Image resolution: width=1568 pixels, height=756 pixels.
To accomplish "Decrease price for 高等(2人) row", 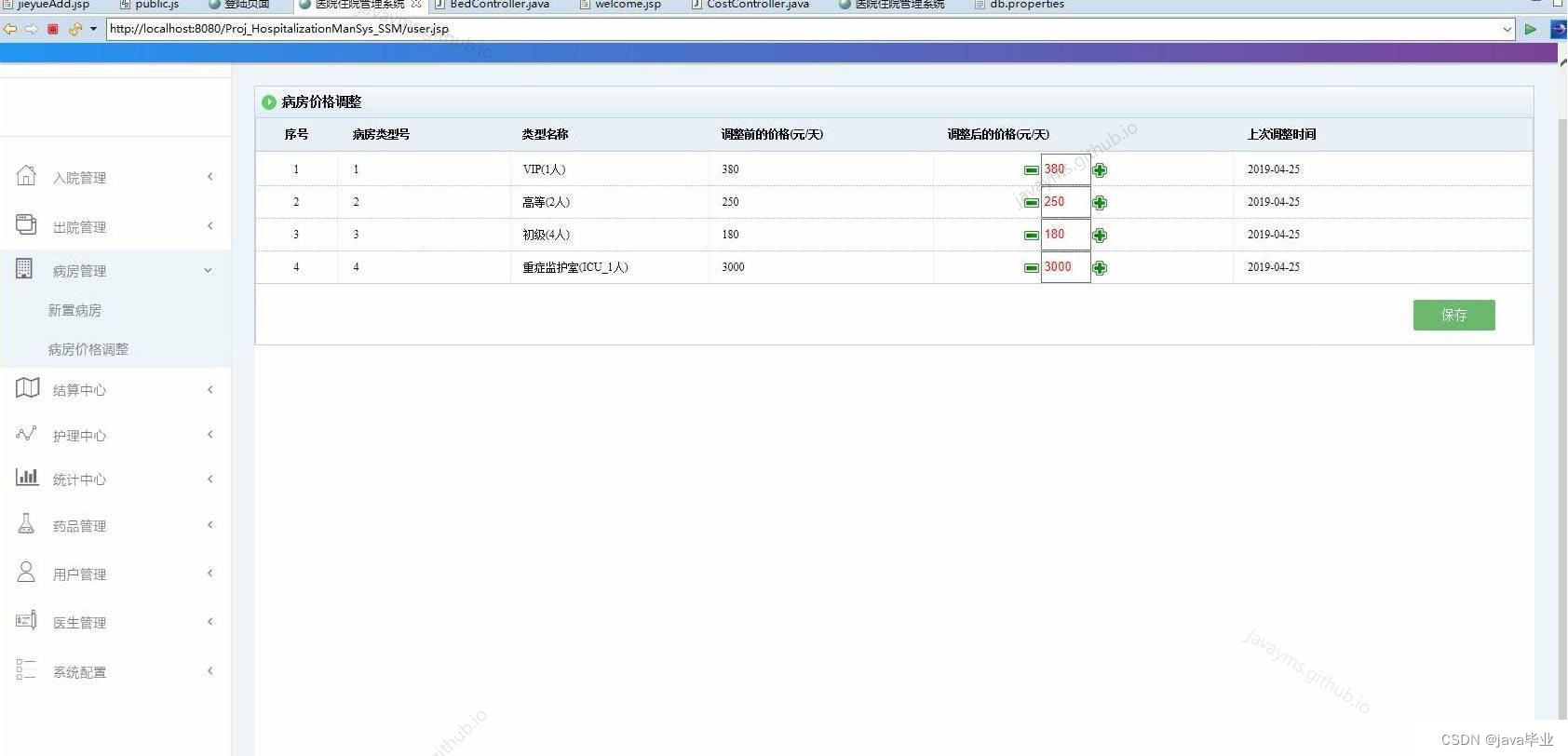I will point(1031,203).
